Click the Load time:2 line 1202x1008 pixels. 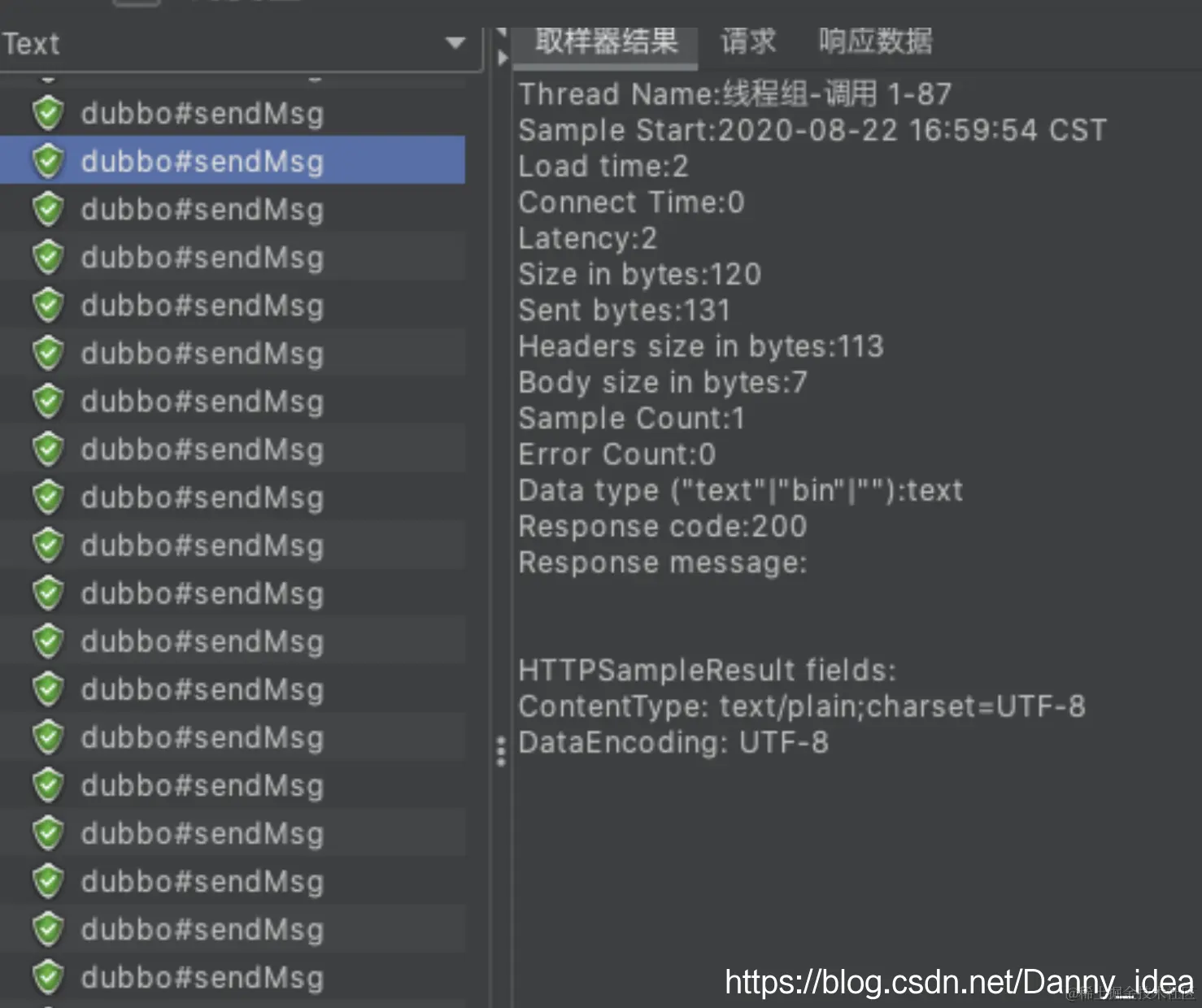point(603,166)
